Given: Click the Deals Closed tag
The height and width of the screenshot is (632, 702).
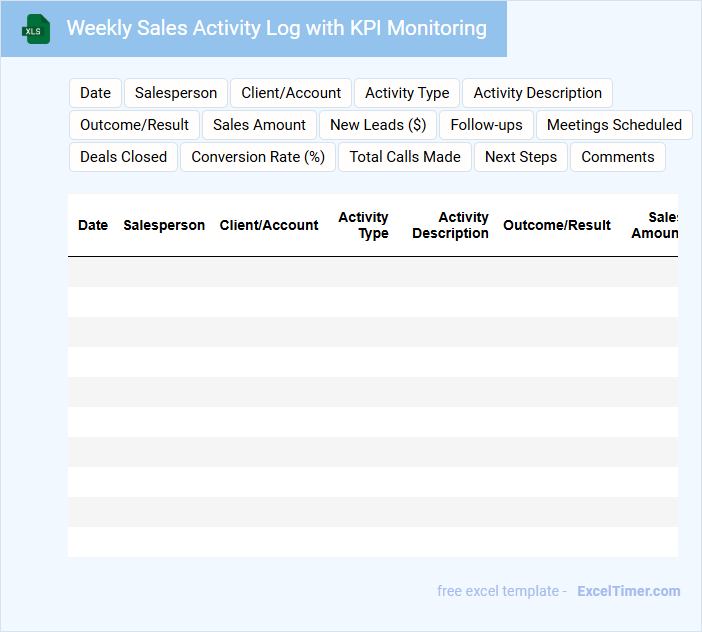Looking at the screenshot, I should (123, 157).
